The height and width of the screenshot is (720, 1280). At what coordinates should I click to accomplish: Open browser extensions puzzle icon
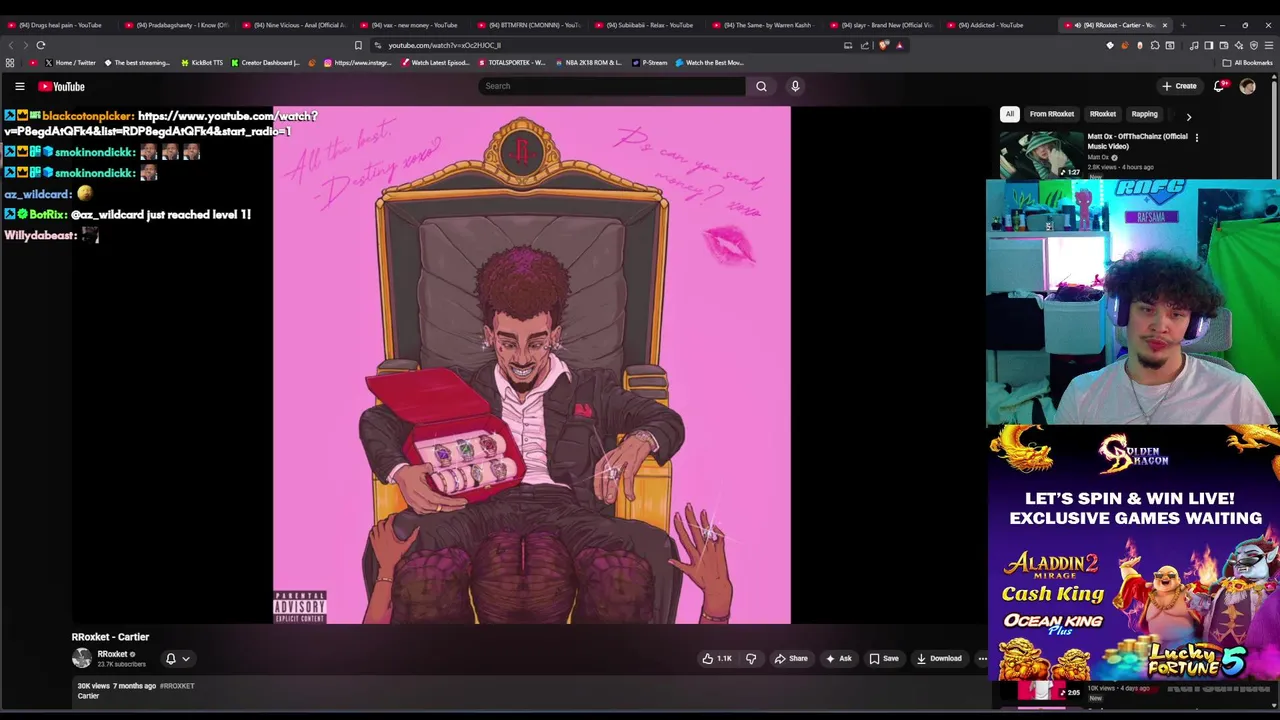[1155, 45]
